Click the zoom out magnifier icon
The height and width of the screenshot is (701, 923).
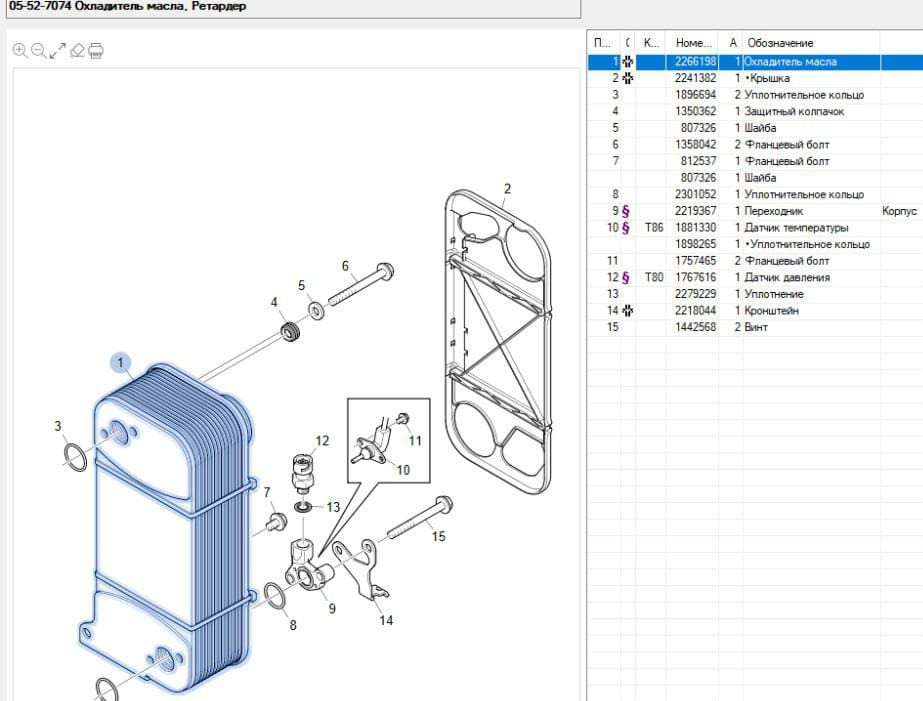pos(38,50)
